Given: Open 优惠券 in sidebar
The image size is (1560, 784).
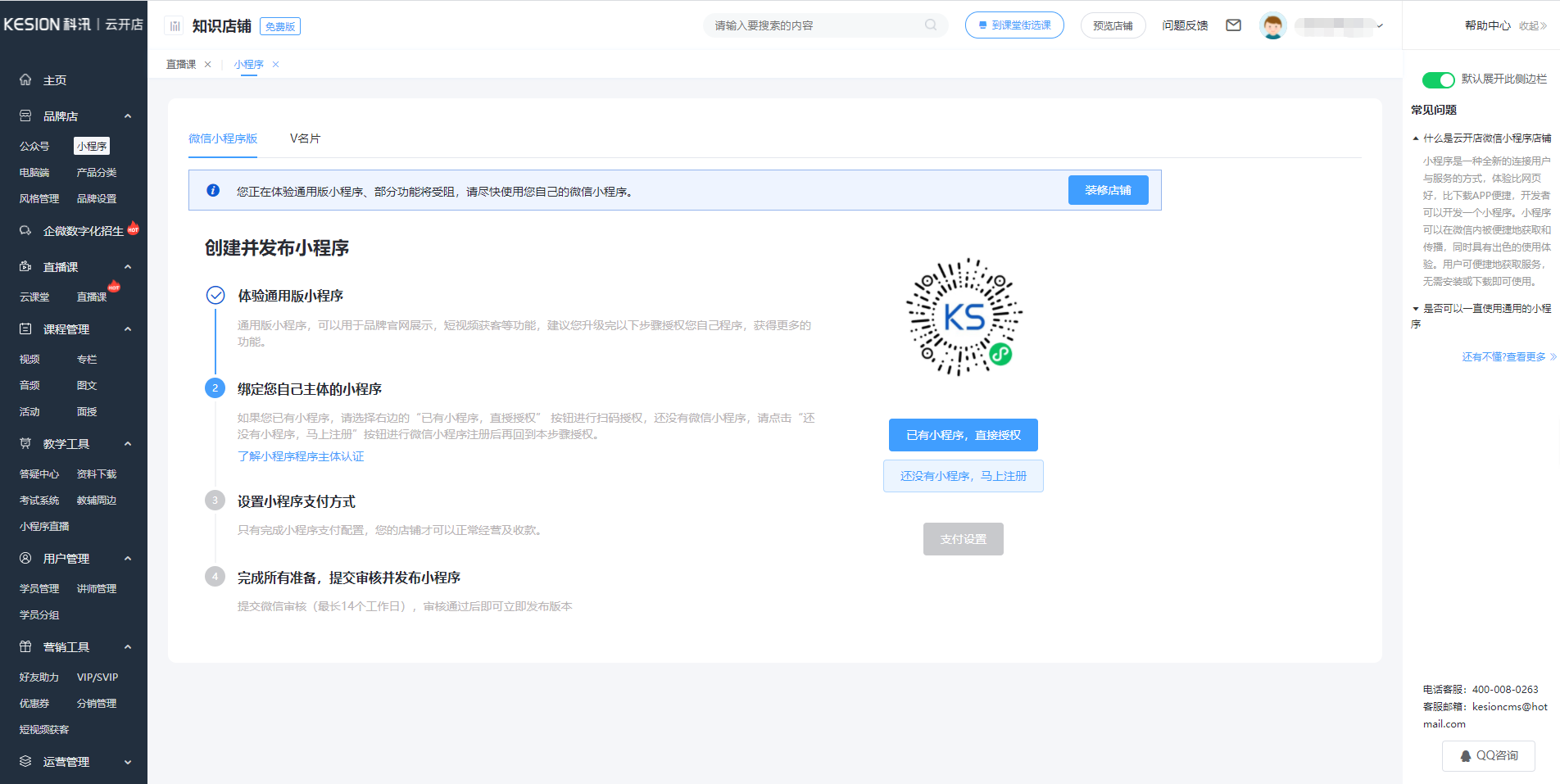Looking at the screenshot, I should [34, 703].
